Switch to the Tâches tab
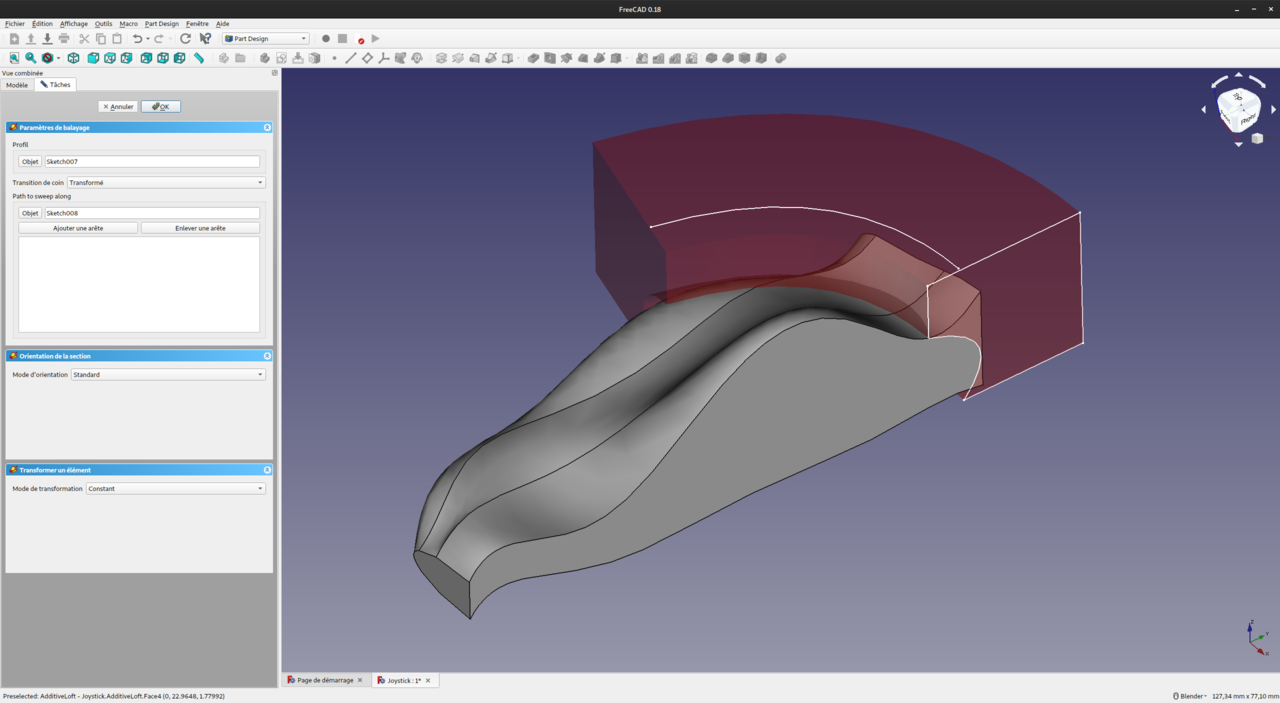The image size is (1280, 703). pos(55,85)
